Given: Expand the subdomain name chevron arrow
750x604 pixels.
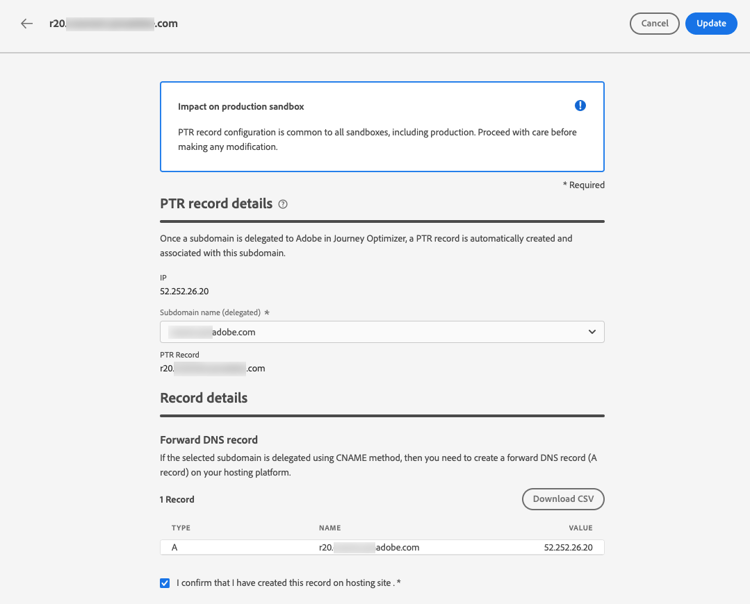Looking at the screenshot, I should [592, 332].
